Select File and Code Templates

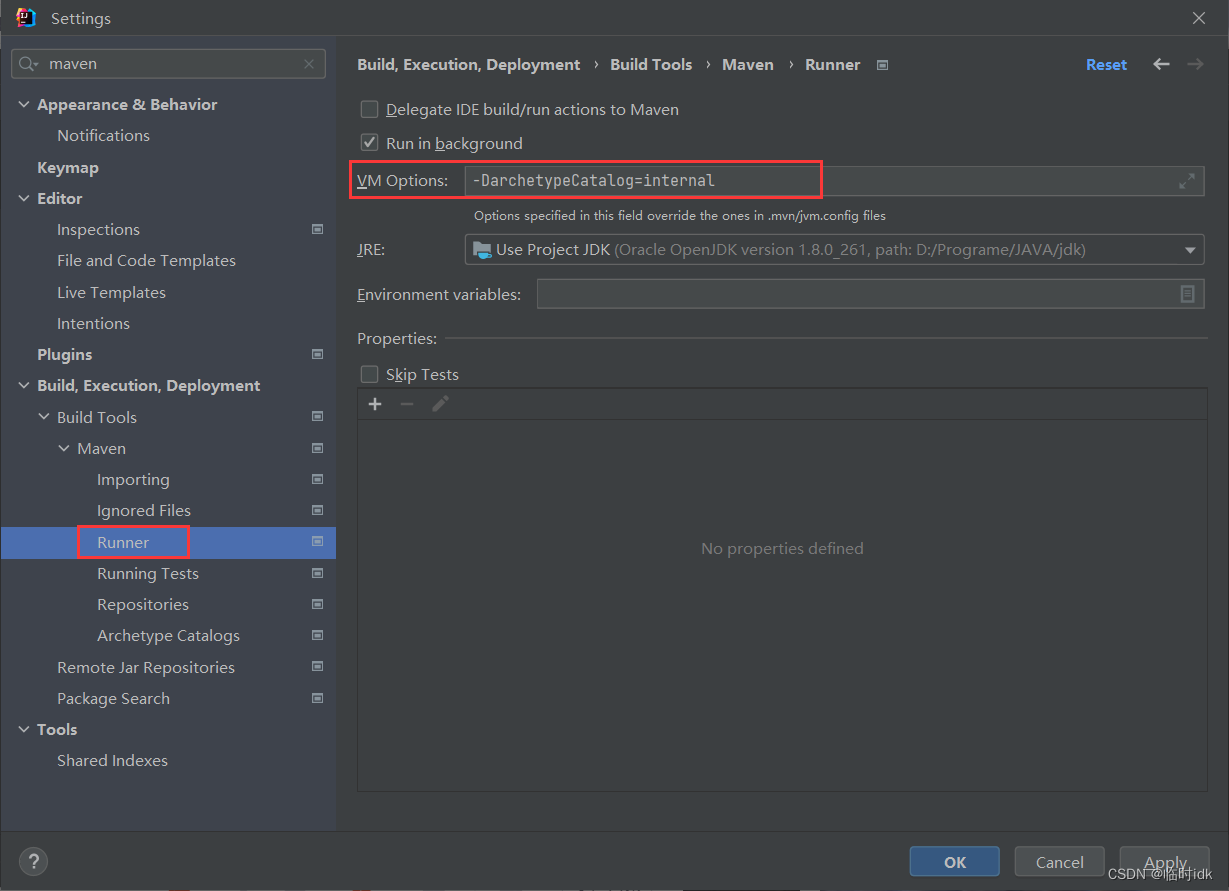coord(146,260)
